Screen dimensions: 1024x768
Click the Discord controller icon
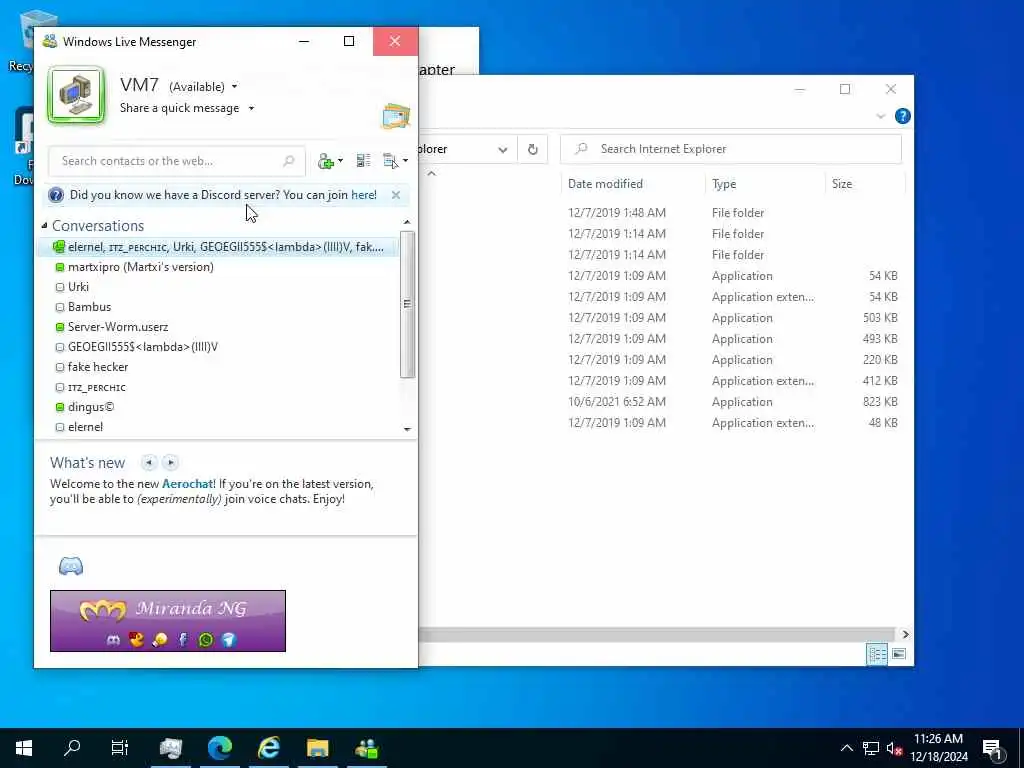[x=71, y=566]
